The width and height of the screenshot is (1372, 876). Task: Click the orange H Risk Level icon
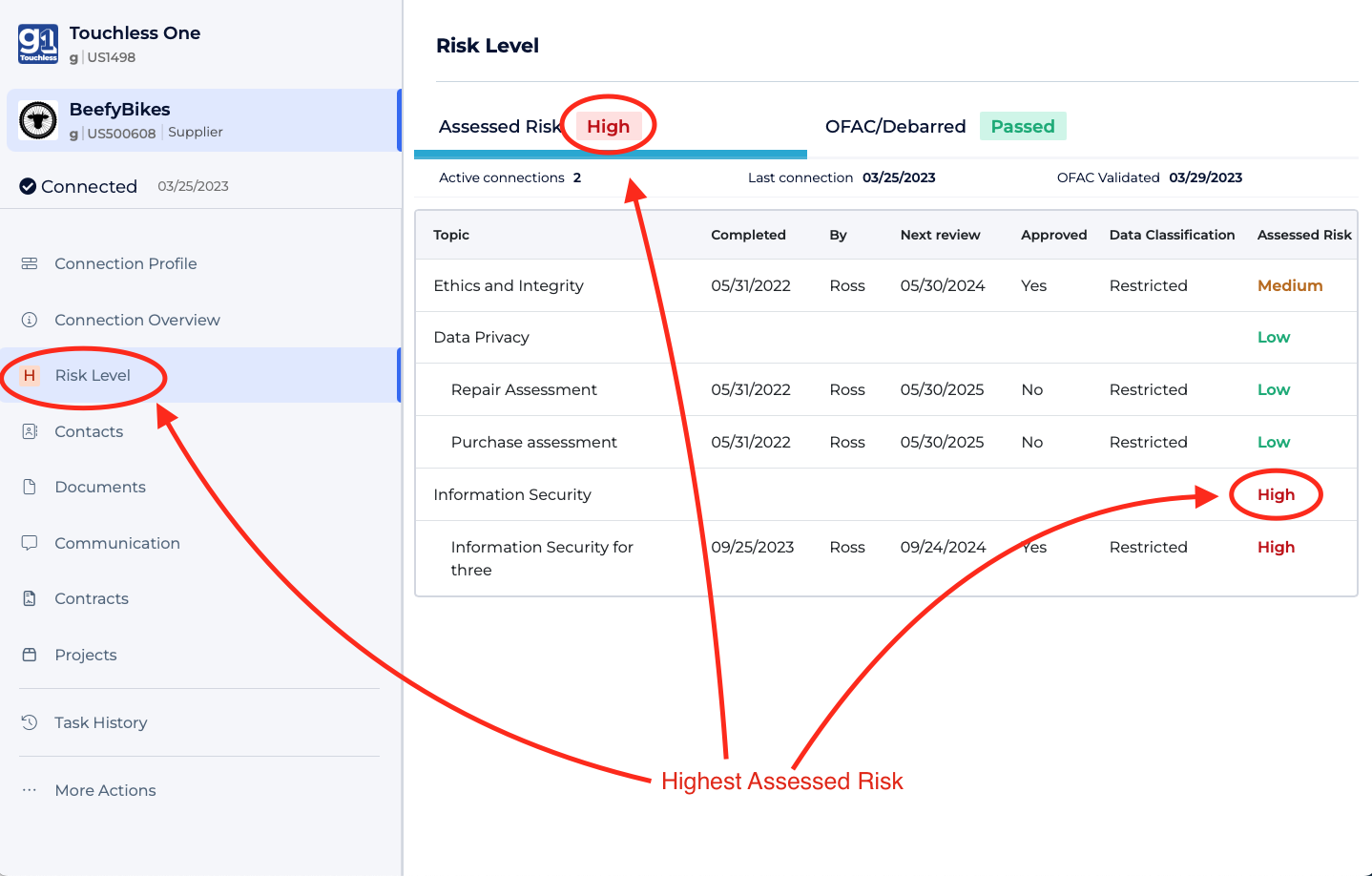tap(30, 375)
